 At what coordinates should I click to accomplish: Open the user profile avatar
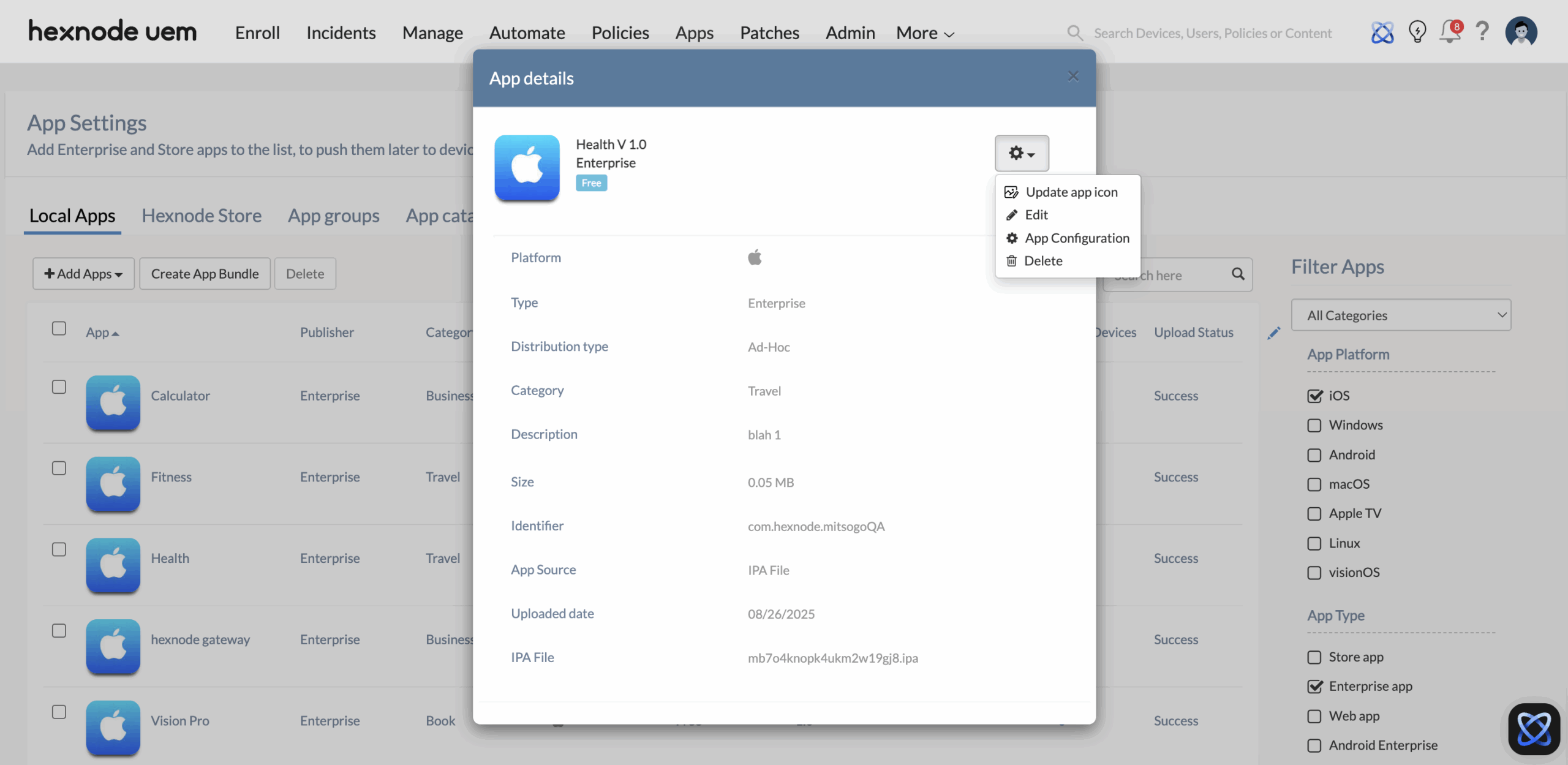(1521, 32)
